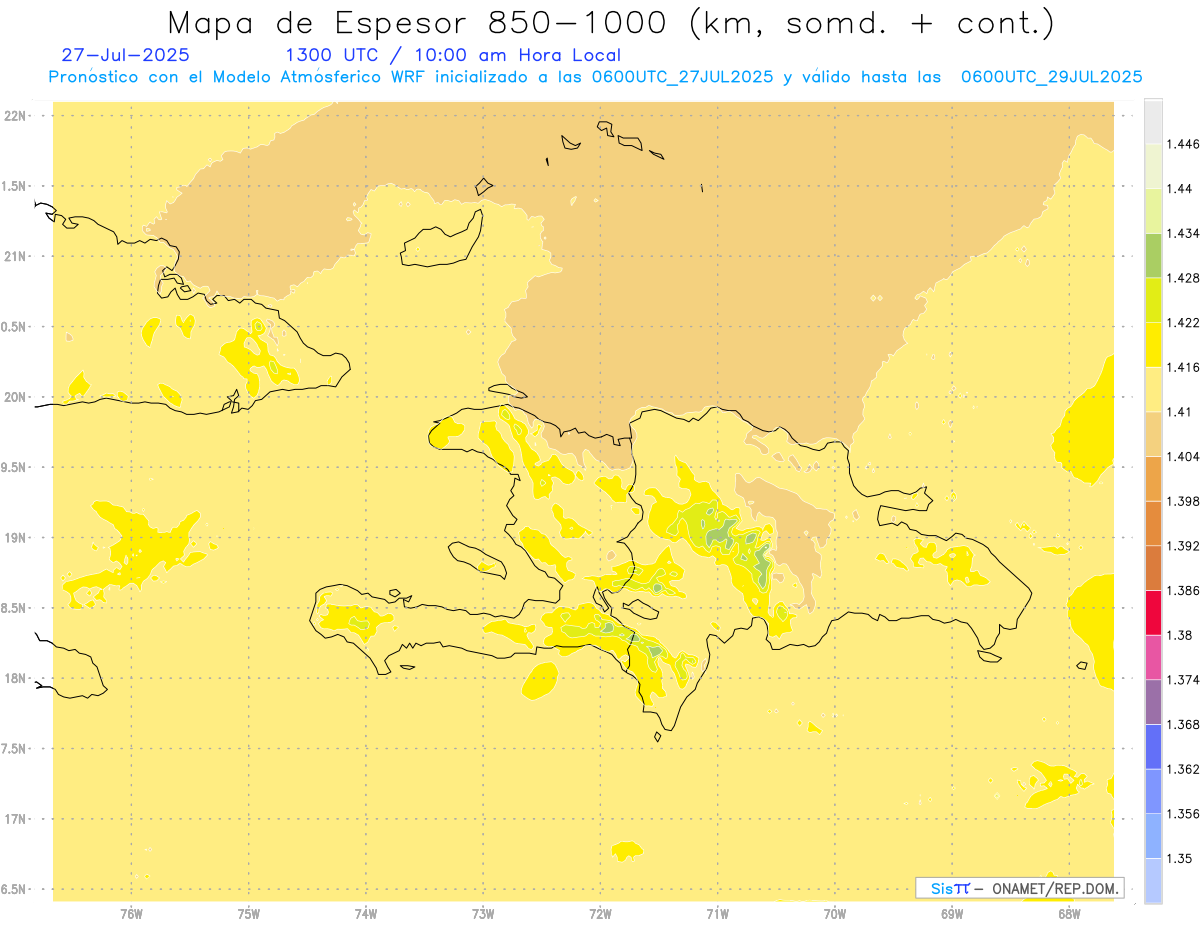Click the colorbar value 1.44

[x=1180, y=189]
